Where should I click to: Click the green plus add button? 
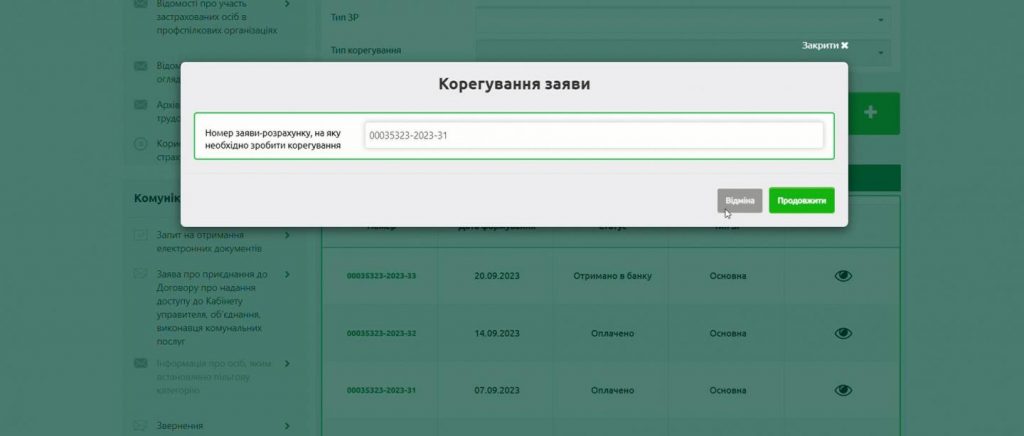click(x=870, y=113)
